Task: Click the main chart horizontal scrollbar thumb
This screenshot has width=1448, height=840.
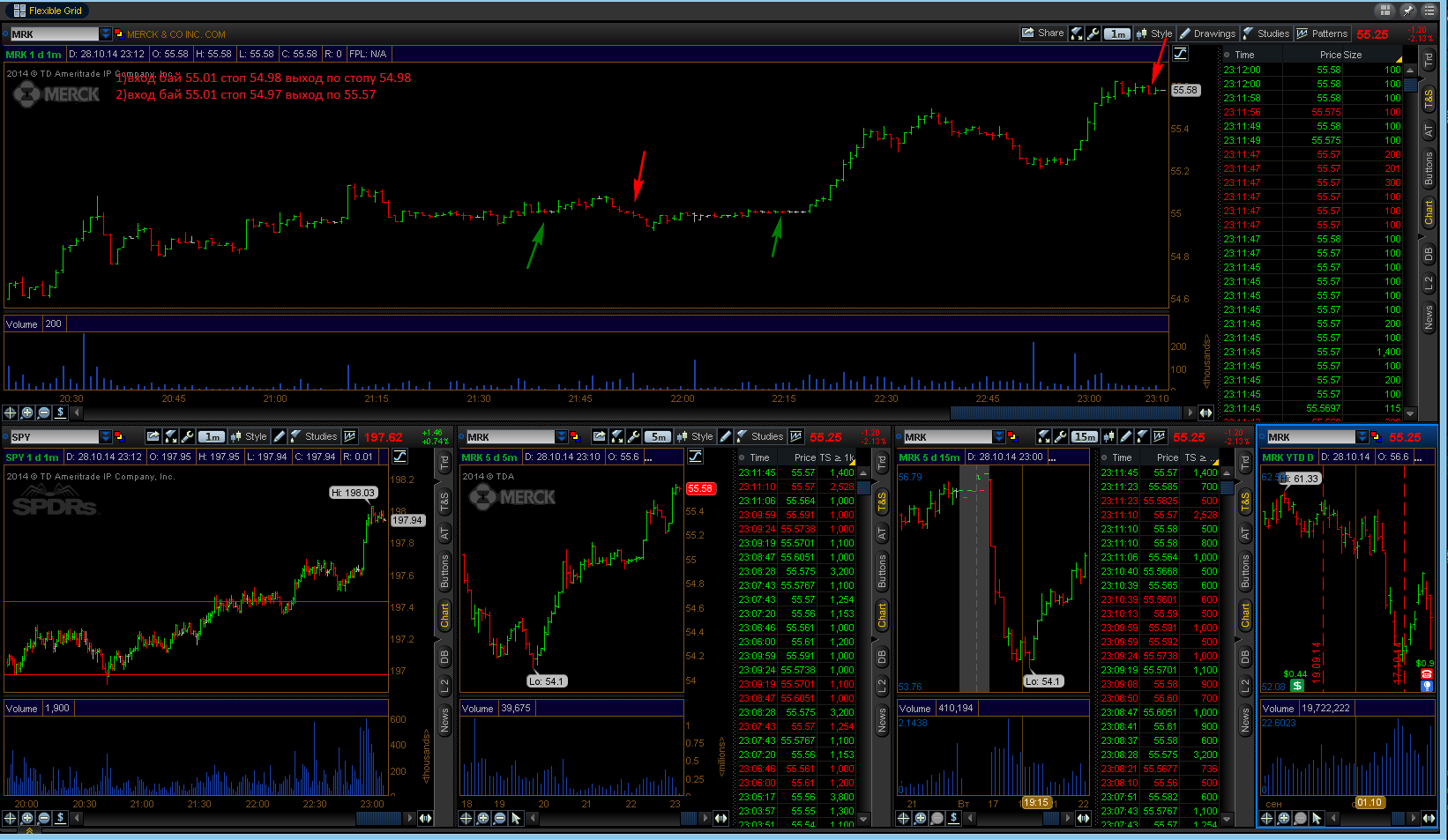Action: pos(1066,413)
